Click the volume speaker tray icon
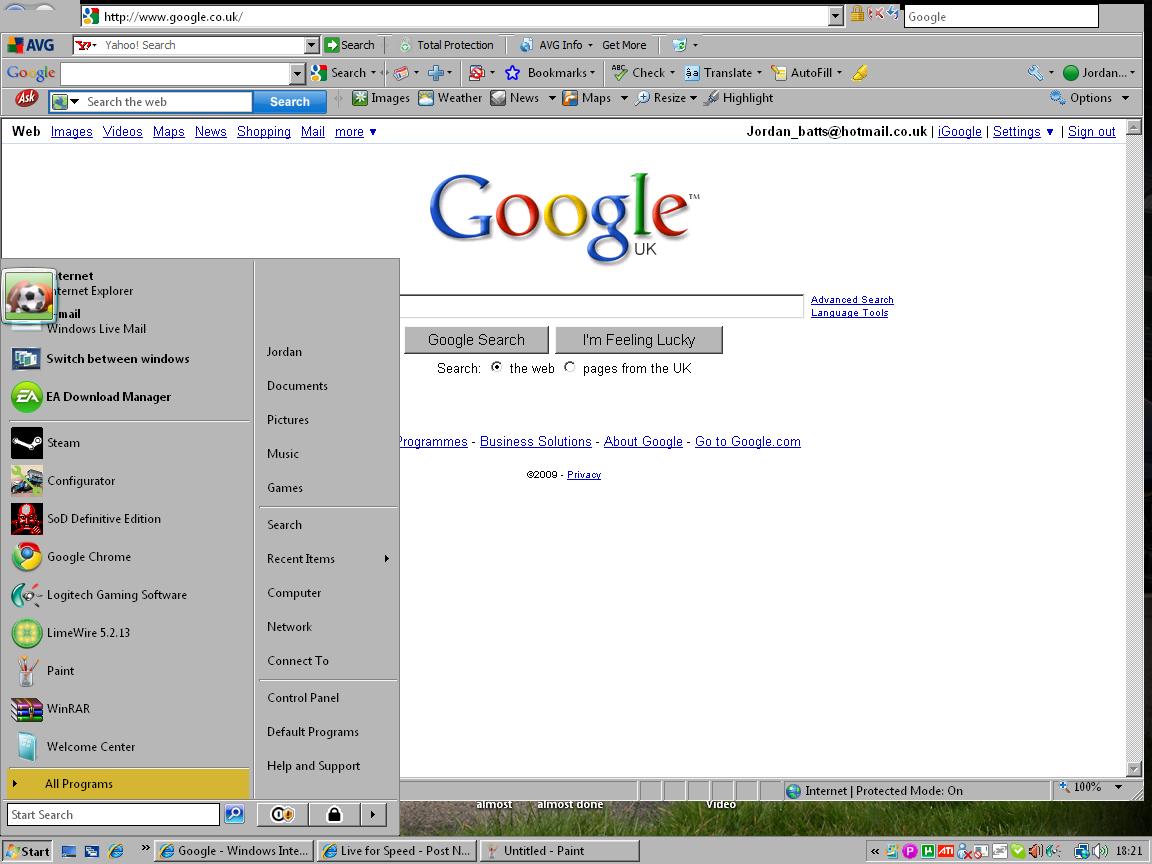Image resolution: width=1152 pixels, height=864 pixels. (x=1100, y=852)
